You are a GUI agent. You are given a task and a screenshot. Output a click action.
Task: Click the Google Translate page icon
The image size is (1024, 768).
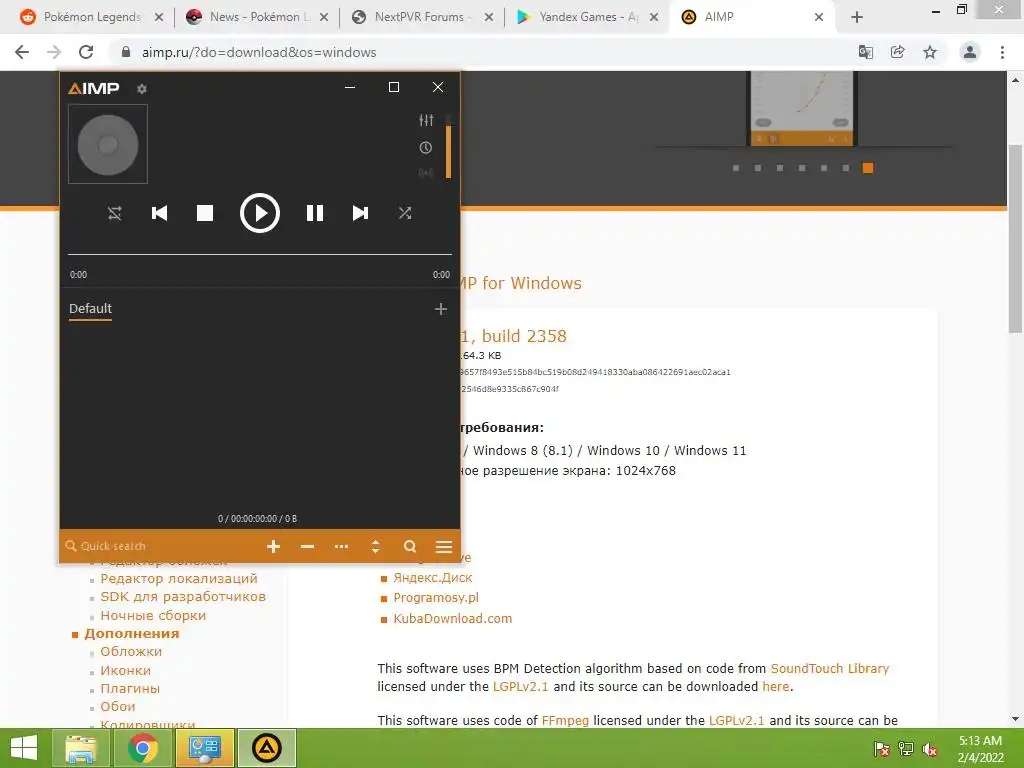866,52
